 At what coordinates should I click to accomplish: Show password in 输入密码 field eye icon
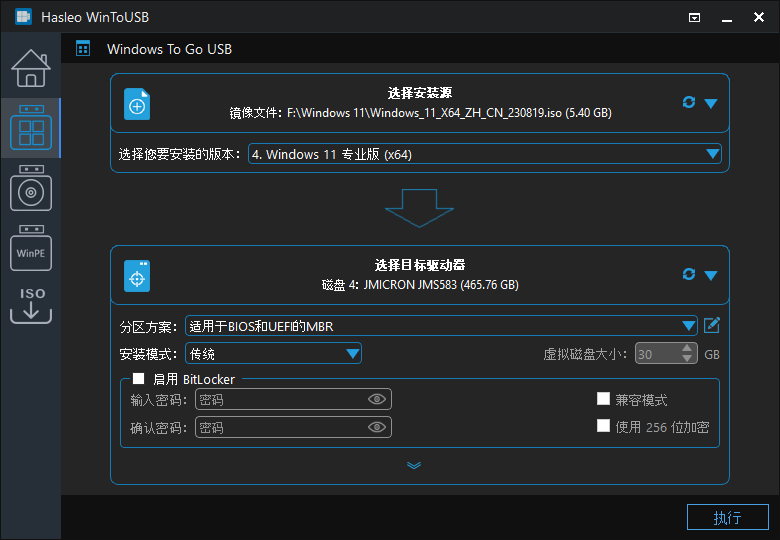tap(377, 399)
